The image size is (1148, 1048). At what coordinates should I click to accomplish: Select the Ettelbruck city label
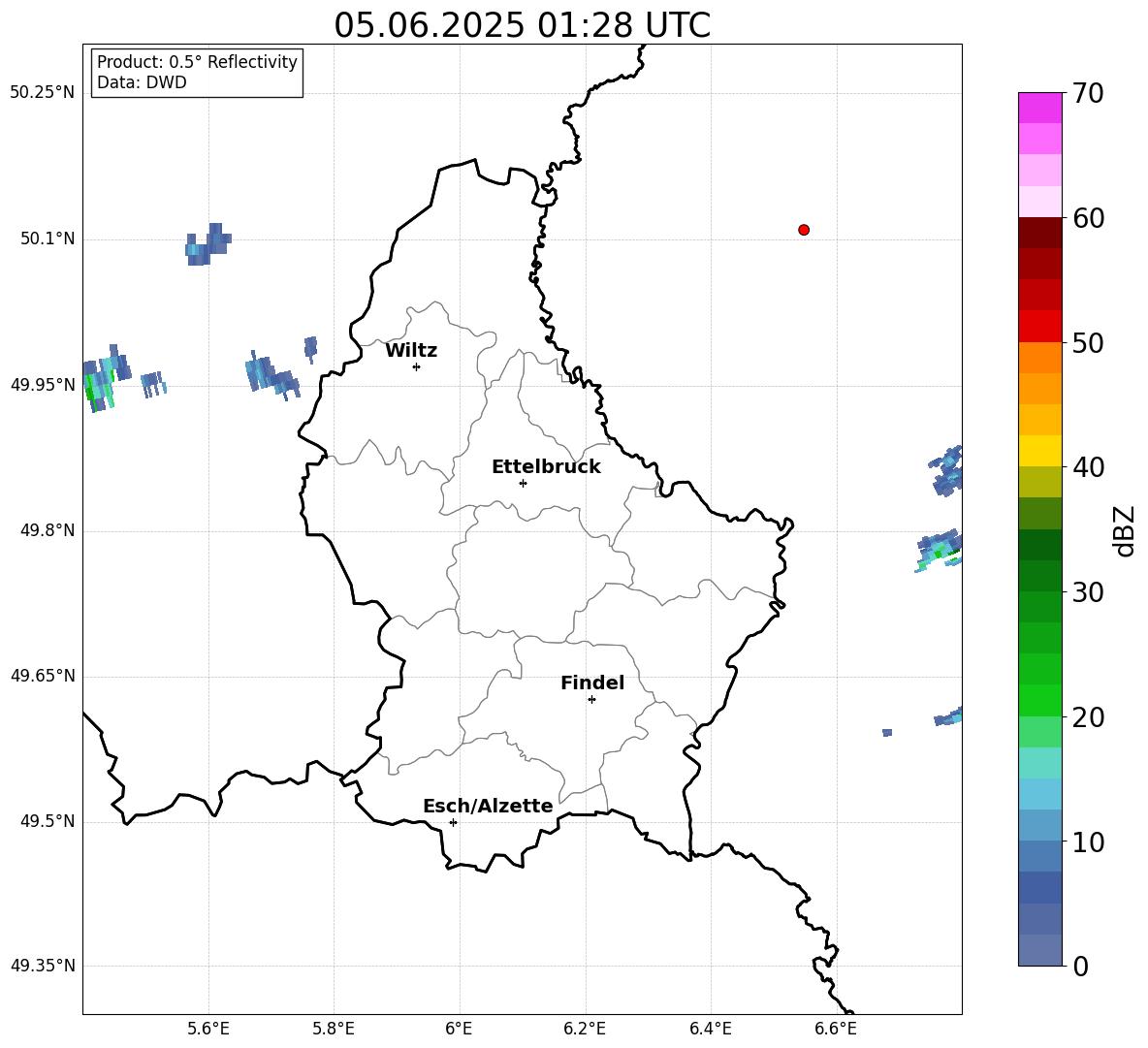[546, 467]
